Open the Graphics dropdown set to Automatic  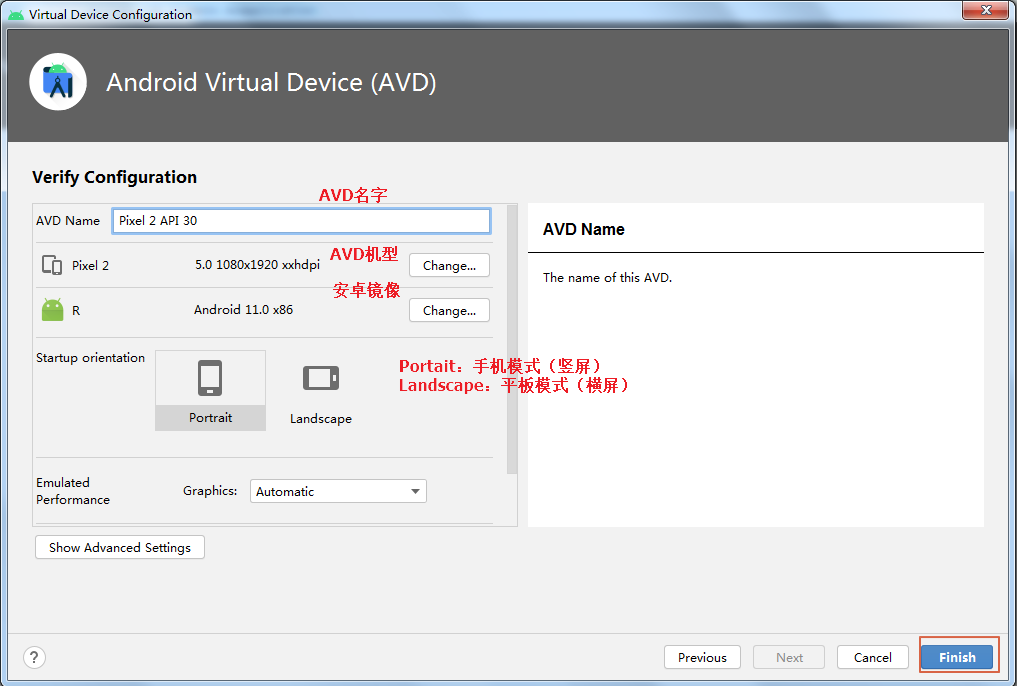pyautogui.click(x=338, y=491)
